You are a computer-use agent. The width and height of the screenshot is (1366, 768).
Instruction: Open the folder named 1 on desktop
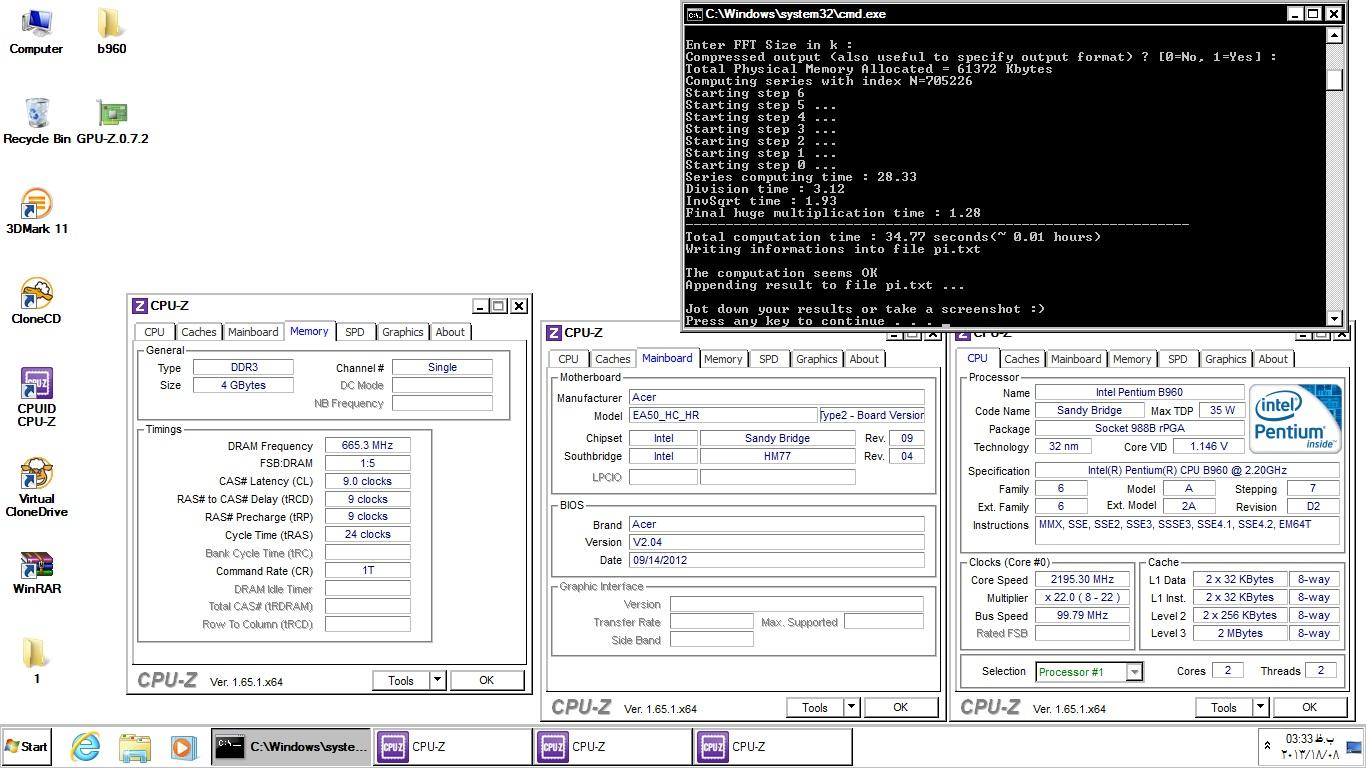37,661
